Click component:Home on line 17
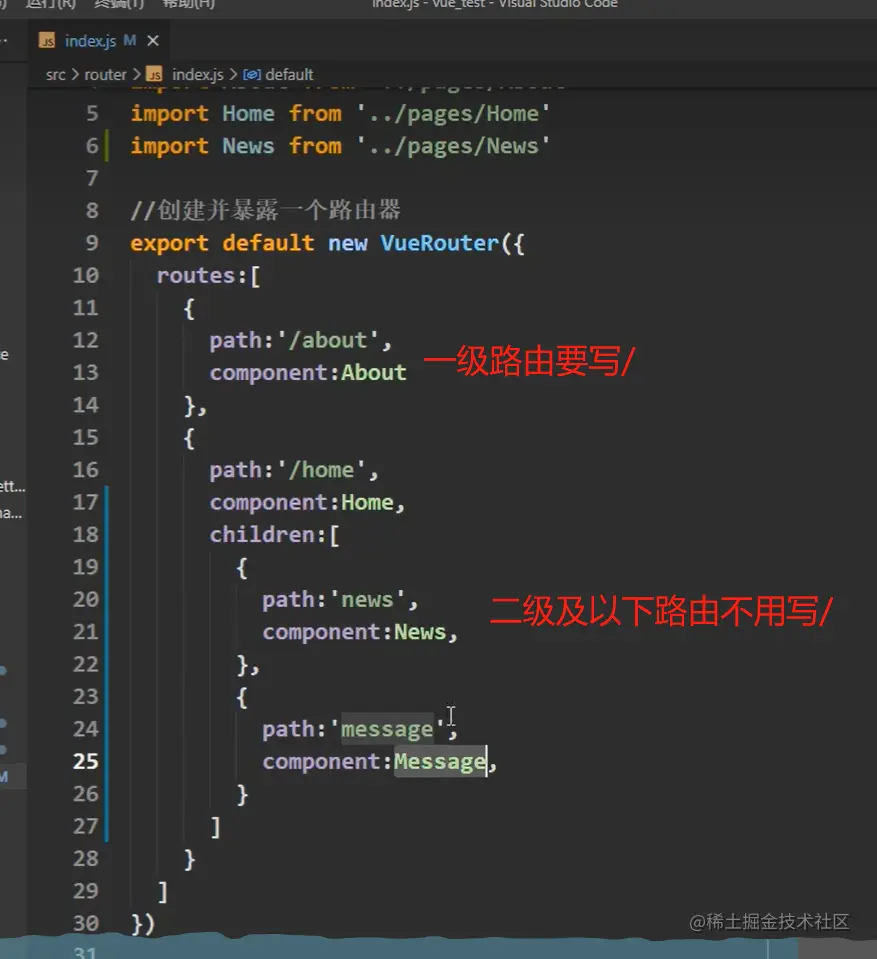This screenshot has width=877, height=959. point(302,503)
